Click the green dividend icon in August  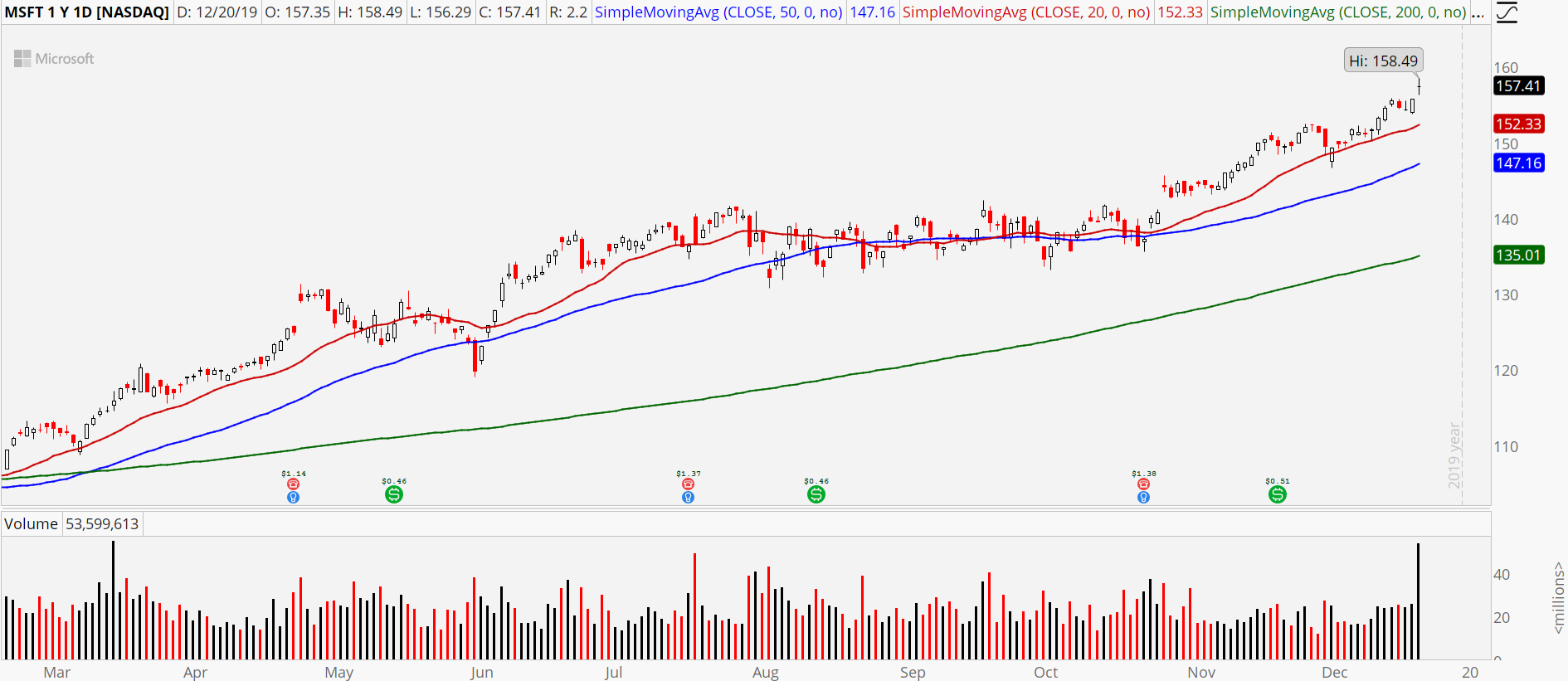tap(816, 494)
